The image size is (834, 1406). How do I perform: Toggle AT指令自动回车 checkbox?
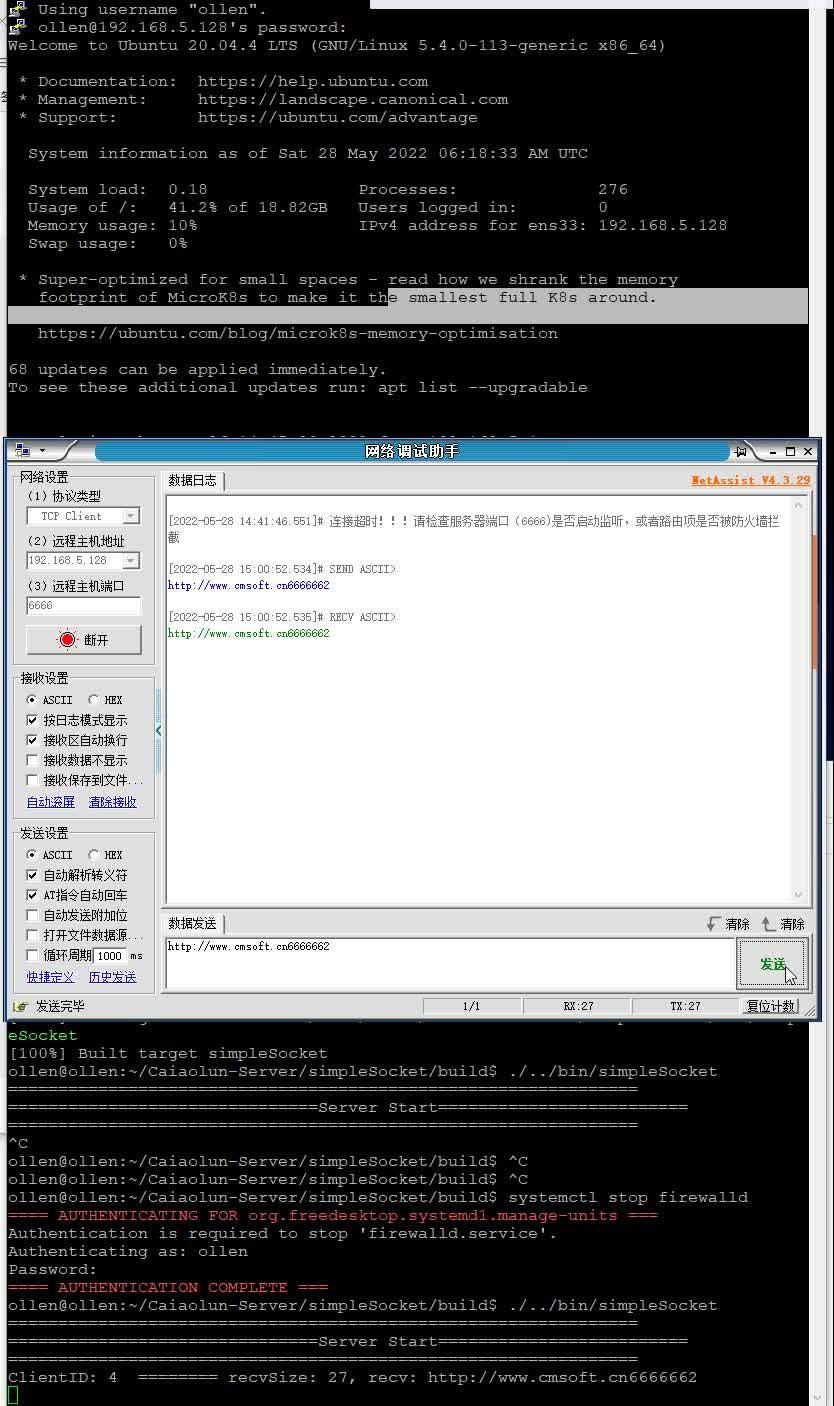click(x=32, y=895)
